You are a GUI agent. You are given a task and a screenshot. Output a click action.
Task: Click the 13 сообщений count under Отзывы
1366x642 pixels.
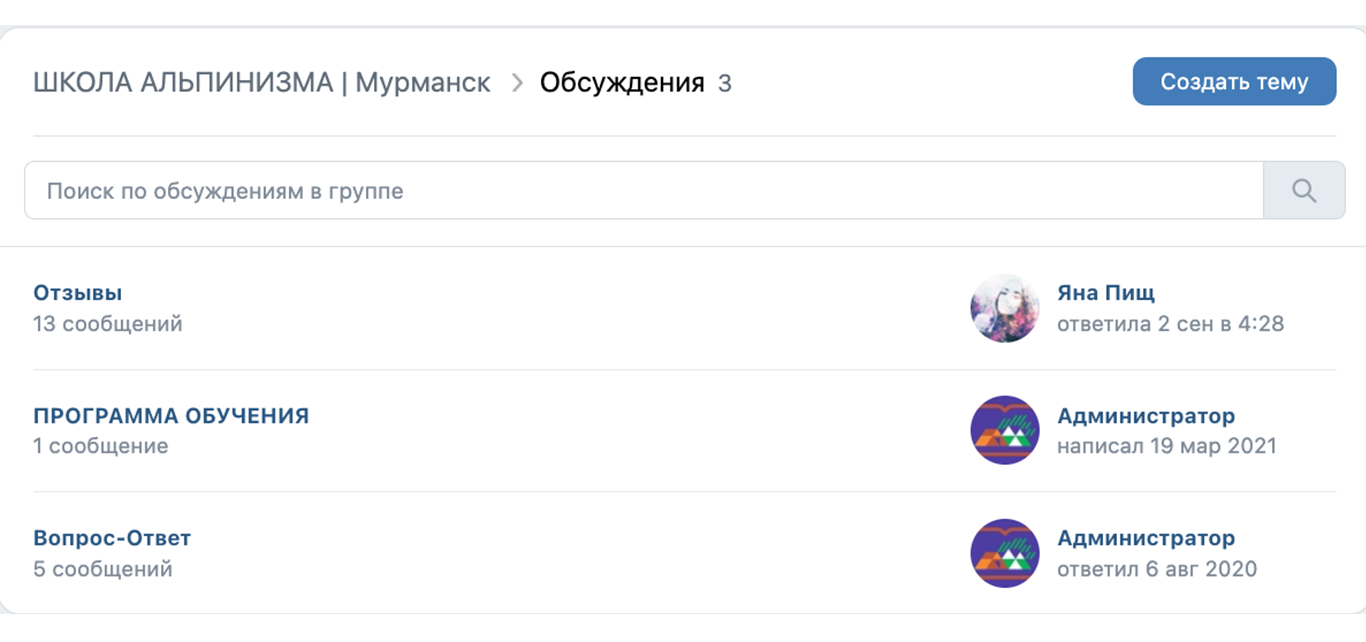click(x=108, y=324)
